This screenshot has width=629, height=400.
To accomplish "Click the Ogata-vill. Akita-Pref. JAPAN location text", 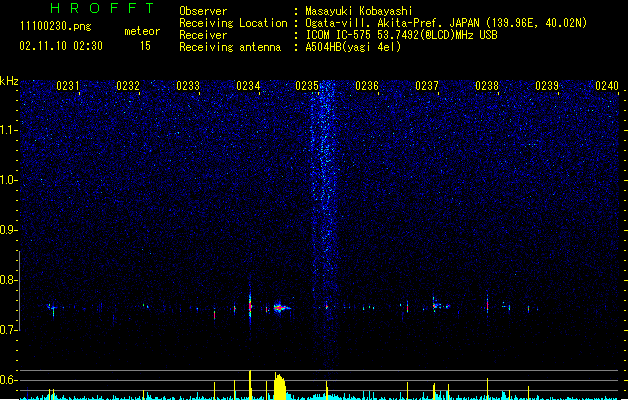I will (x=446, y=23).
